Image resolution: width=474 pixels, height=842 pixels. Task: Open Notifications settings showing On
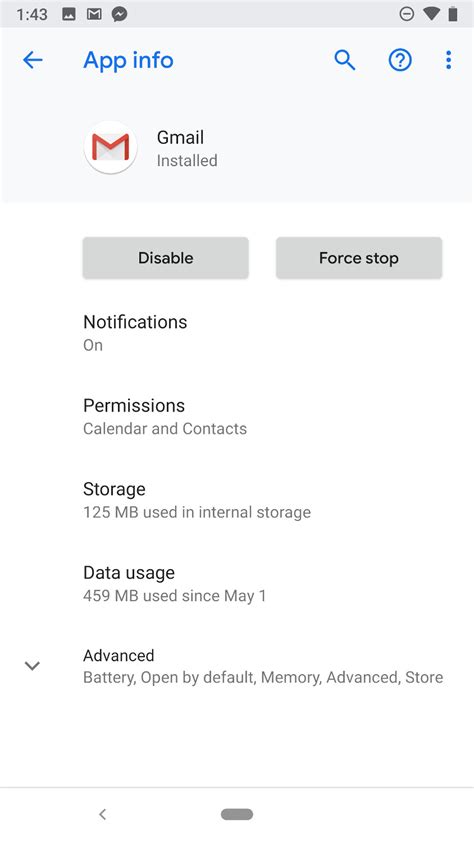pos(237,333)
